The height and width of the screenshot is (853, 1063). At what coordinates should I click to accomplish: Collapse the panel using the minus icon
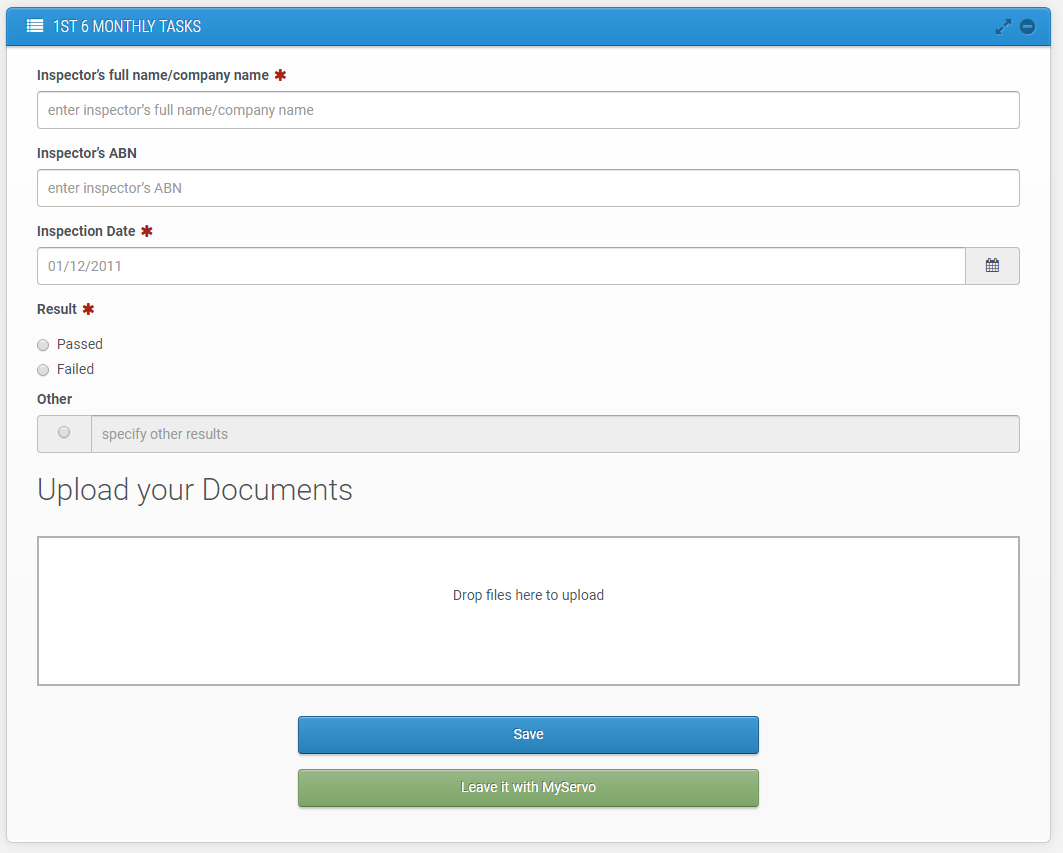tap(1027, 27)
